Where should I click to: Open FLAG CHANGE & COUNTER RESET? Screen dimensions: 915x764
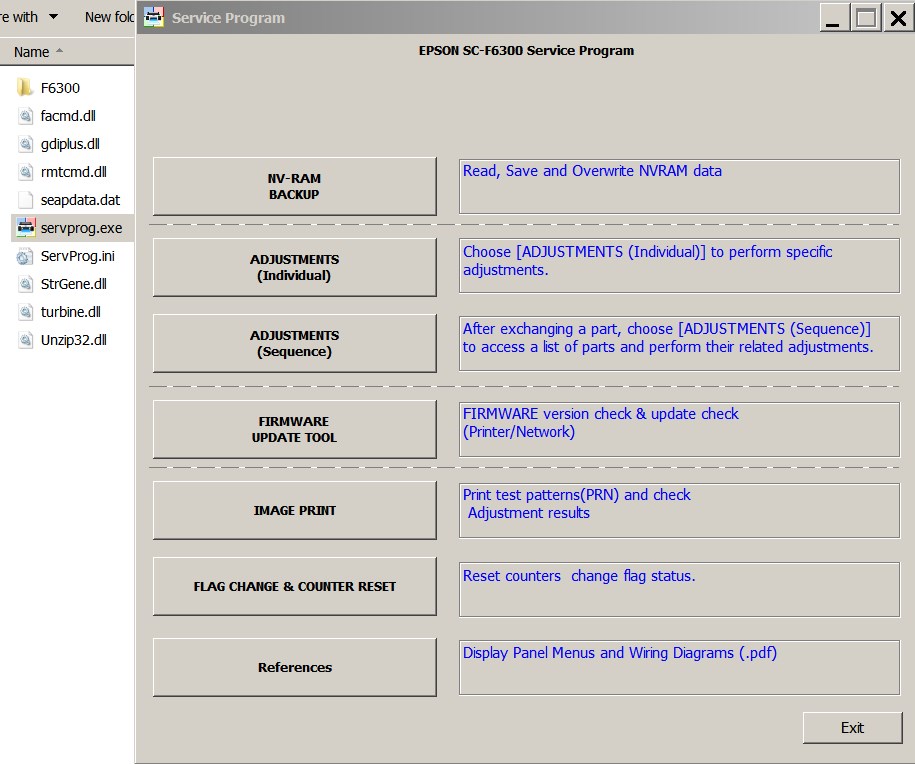[x=295, y=586]
